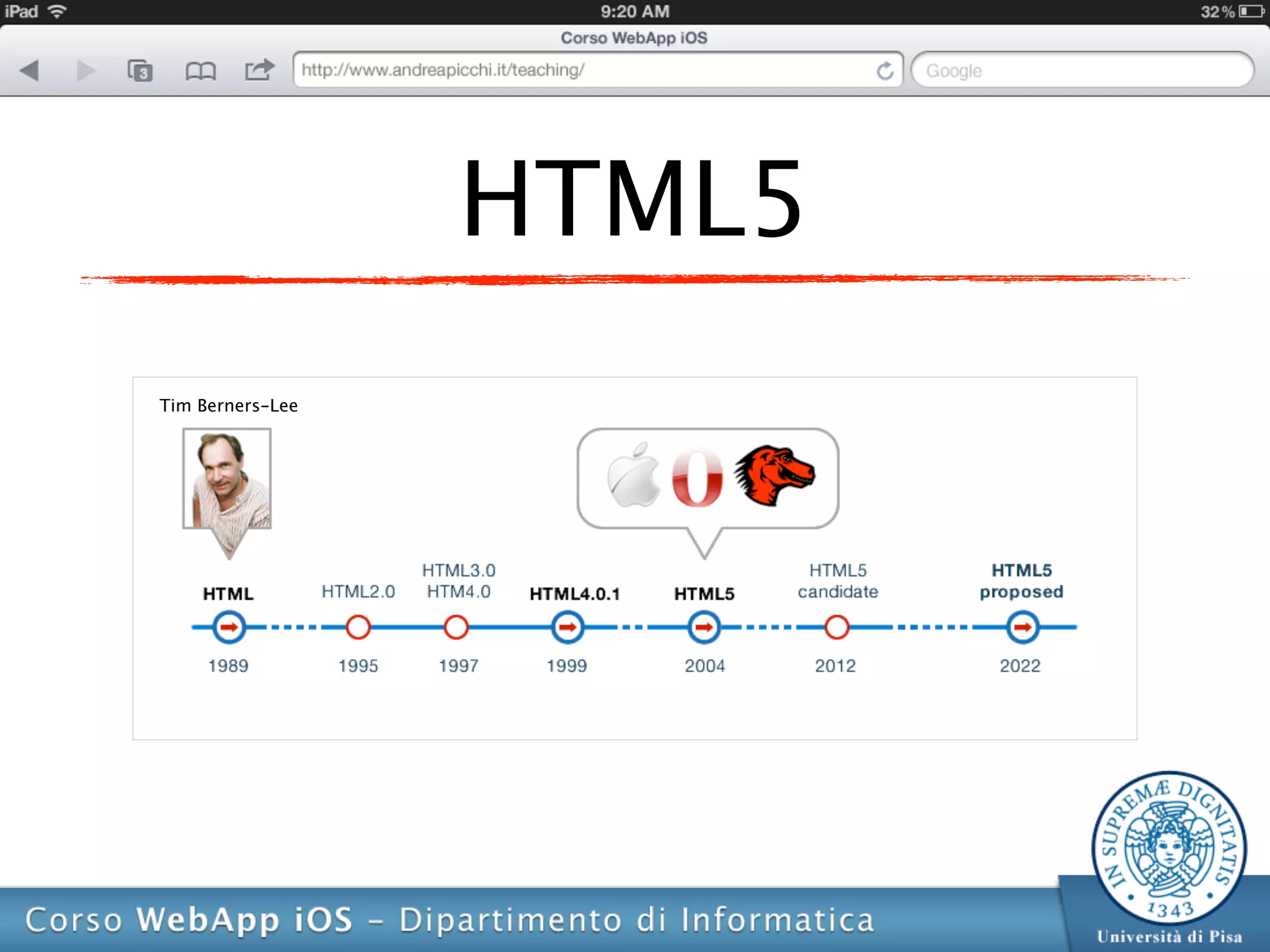Viewport: 1270px width, 952px height.
Task: Go back with the Safari back arrow
Action: pos(29,71)
